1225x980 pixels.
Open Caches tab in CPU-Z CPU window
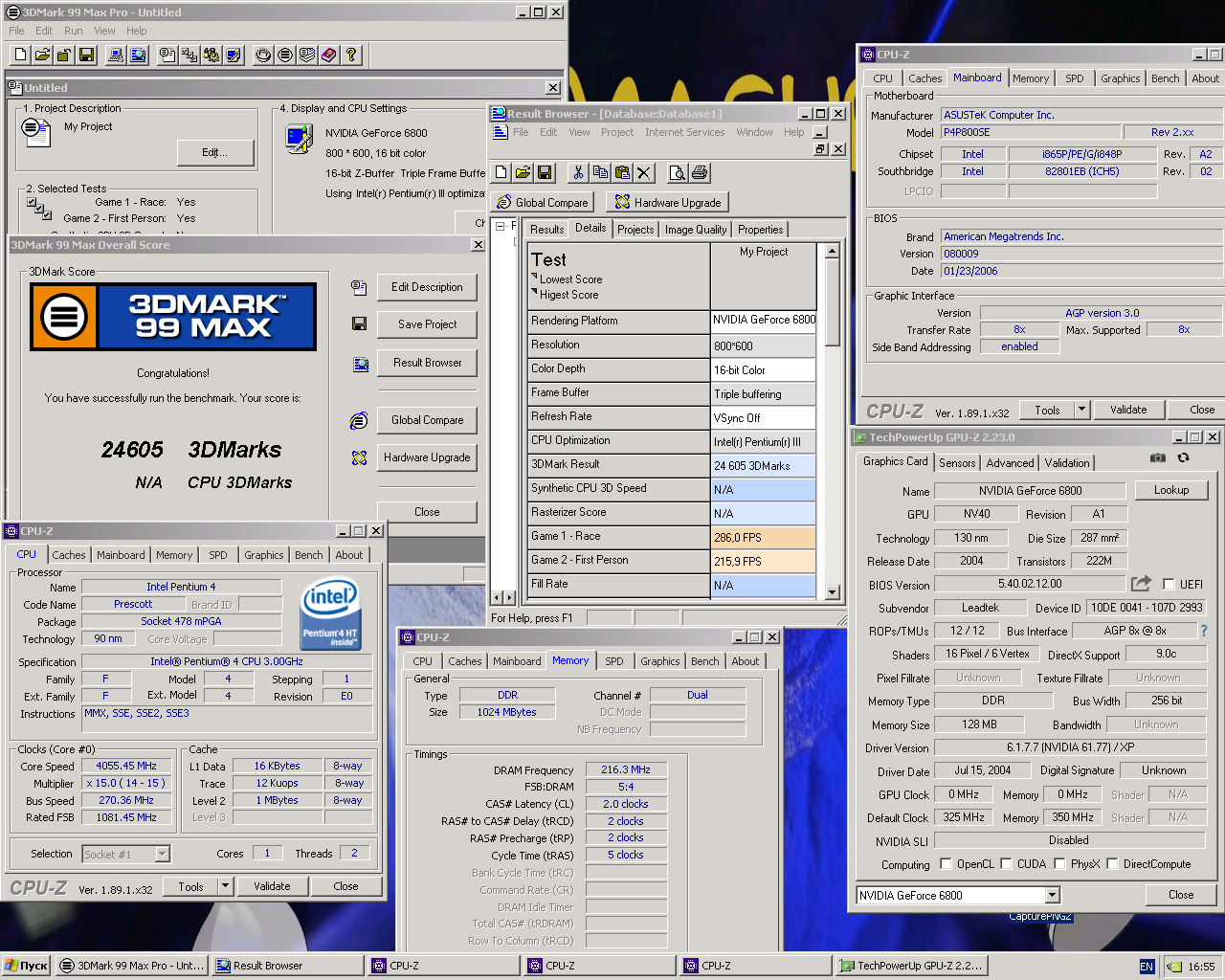point(69,555)
